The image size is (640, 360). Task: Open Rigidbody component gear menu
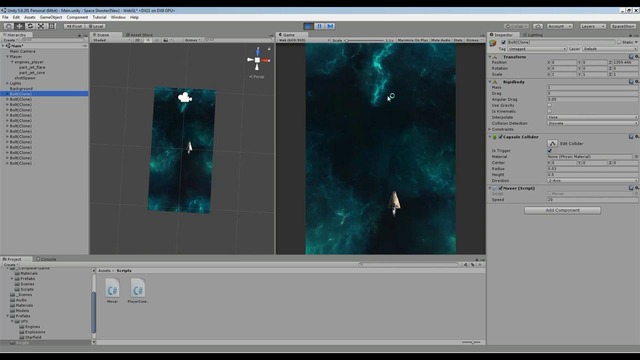tap(637, 82)
